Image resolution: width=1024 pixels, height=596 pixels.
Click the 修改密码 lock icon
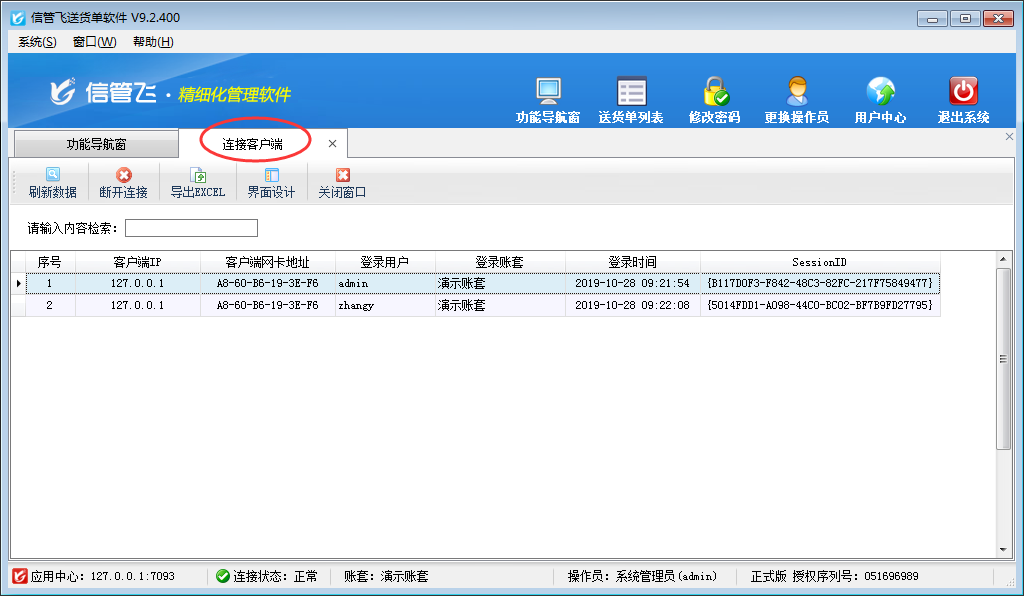tap(714, 93)
